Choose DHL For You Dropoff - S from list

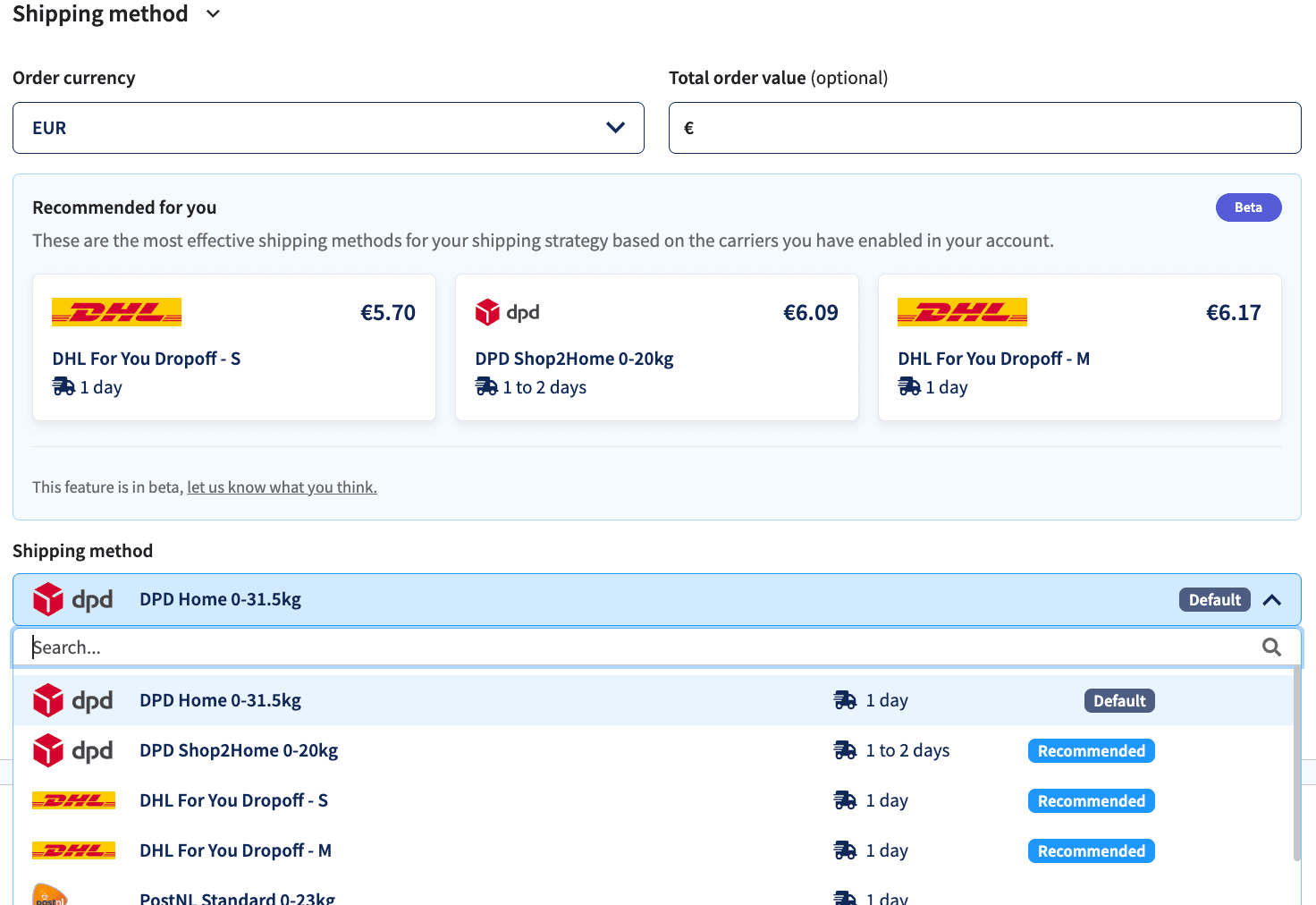point(654,800)
